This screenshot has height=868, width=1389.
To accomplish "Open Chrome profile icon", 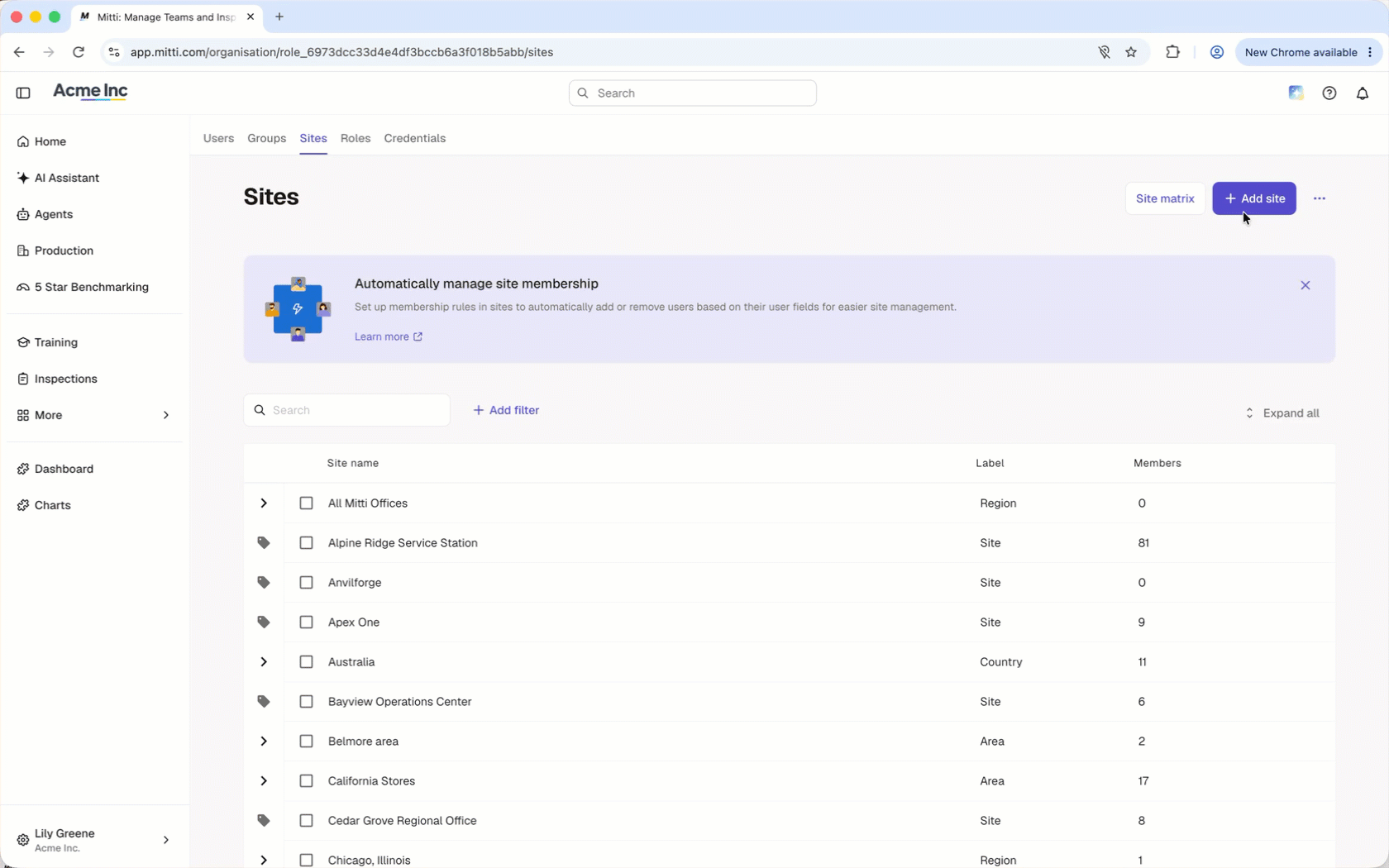I will click(x=1217, y=52).
